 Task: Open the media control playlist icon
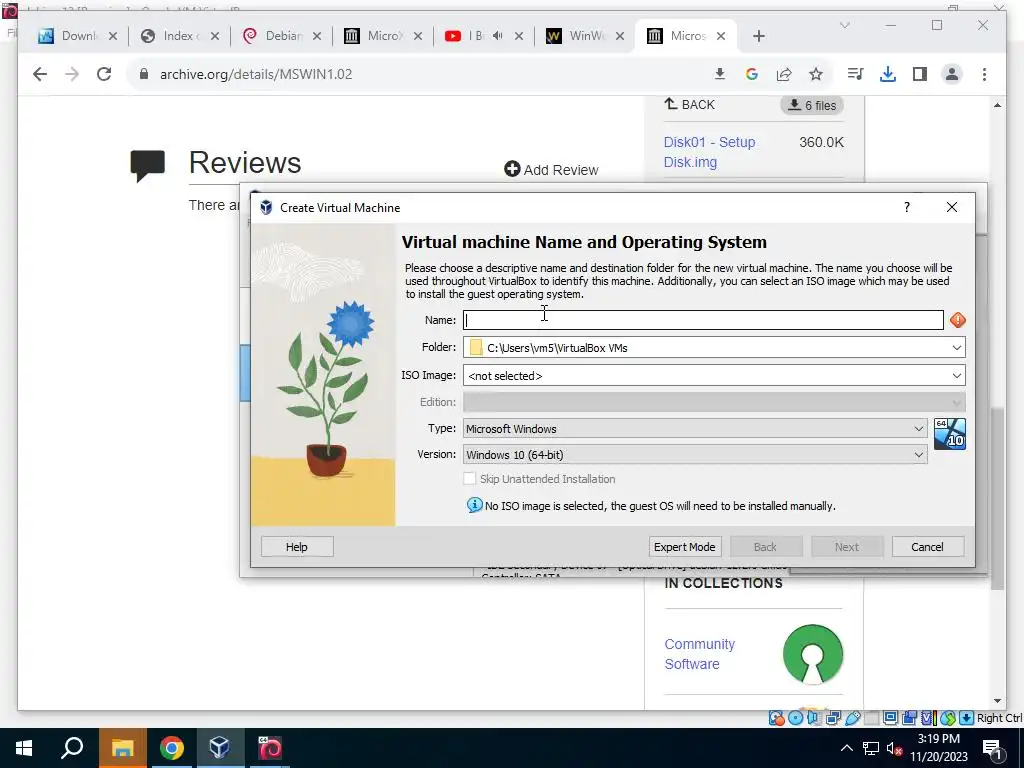[856, 74]
